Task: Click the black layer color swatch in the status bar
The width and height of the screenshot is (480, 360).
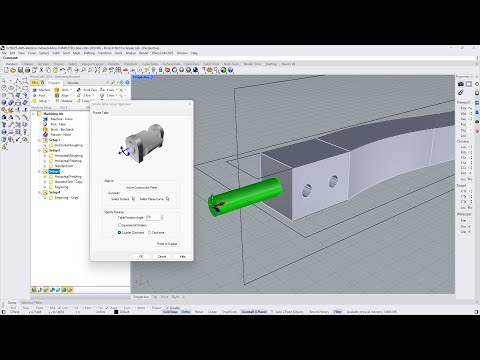Action: point(116,312)
